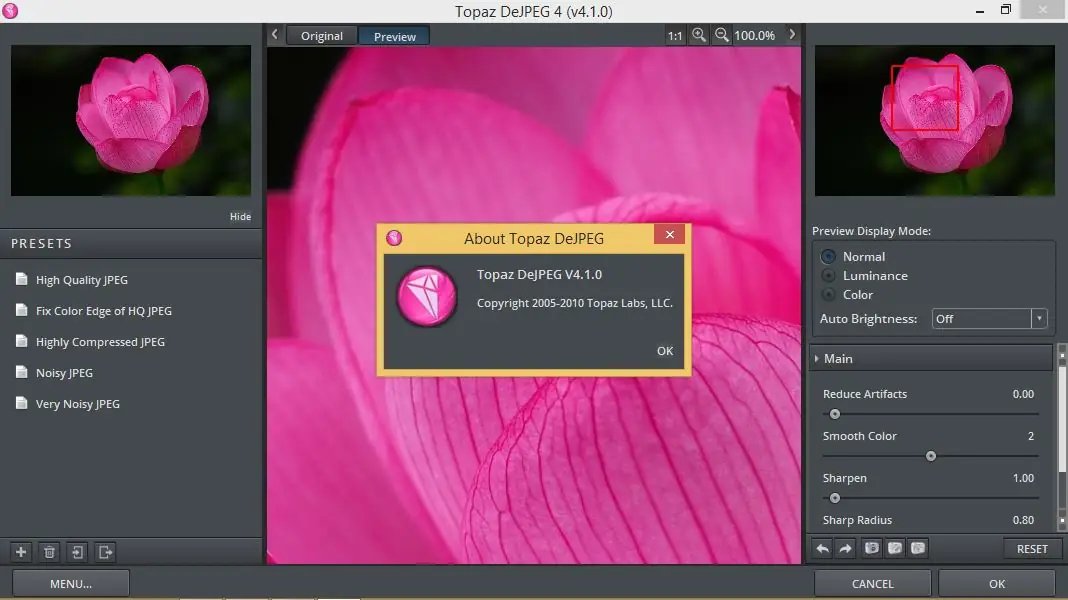Screen dimensions: 1068x600
Task: Switch to the Preview tab
Action: coord(394,36)
